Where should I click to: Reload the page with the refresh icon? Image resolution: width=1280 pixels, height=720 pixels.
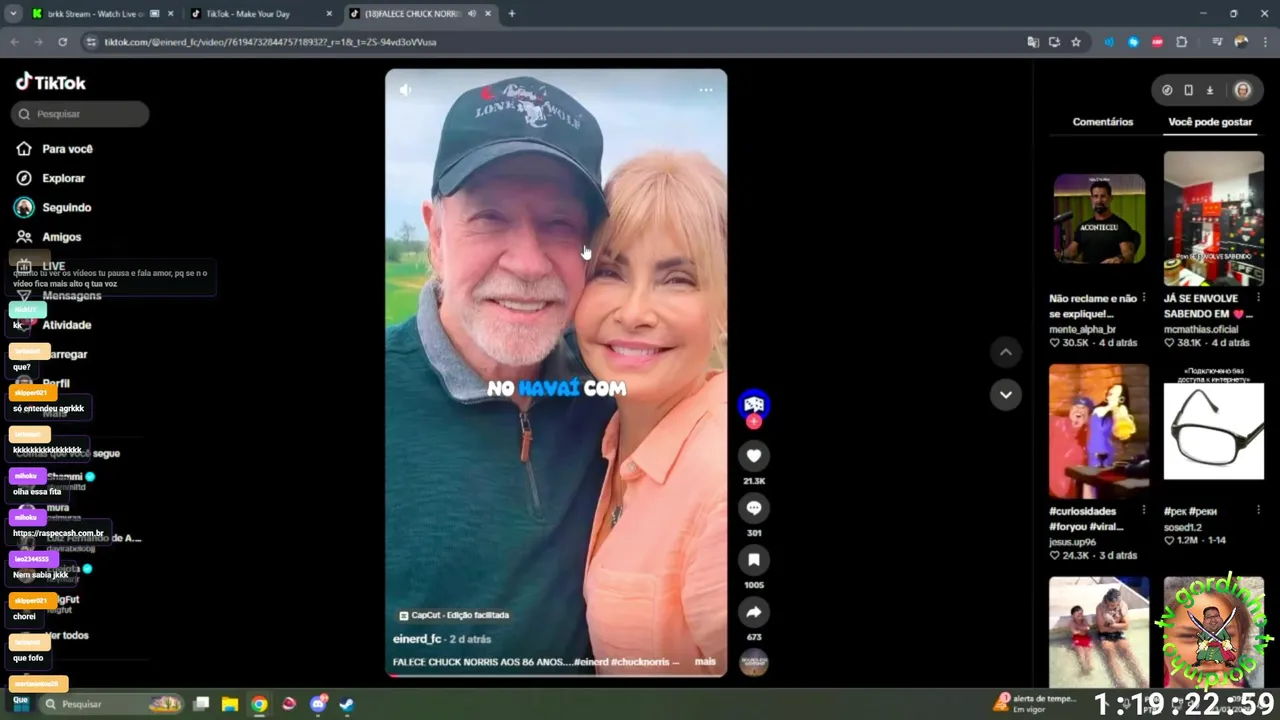point(62,42)
